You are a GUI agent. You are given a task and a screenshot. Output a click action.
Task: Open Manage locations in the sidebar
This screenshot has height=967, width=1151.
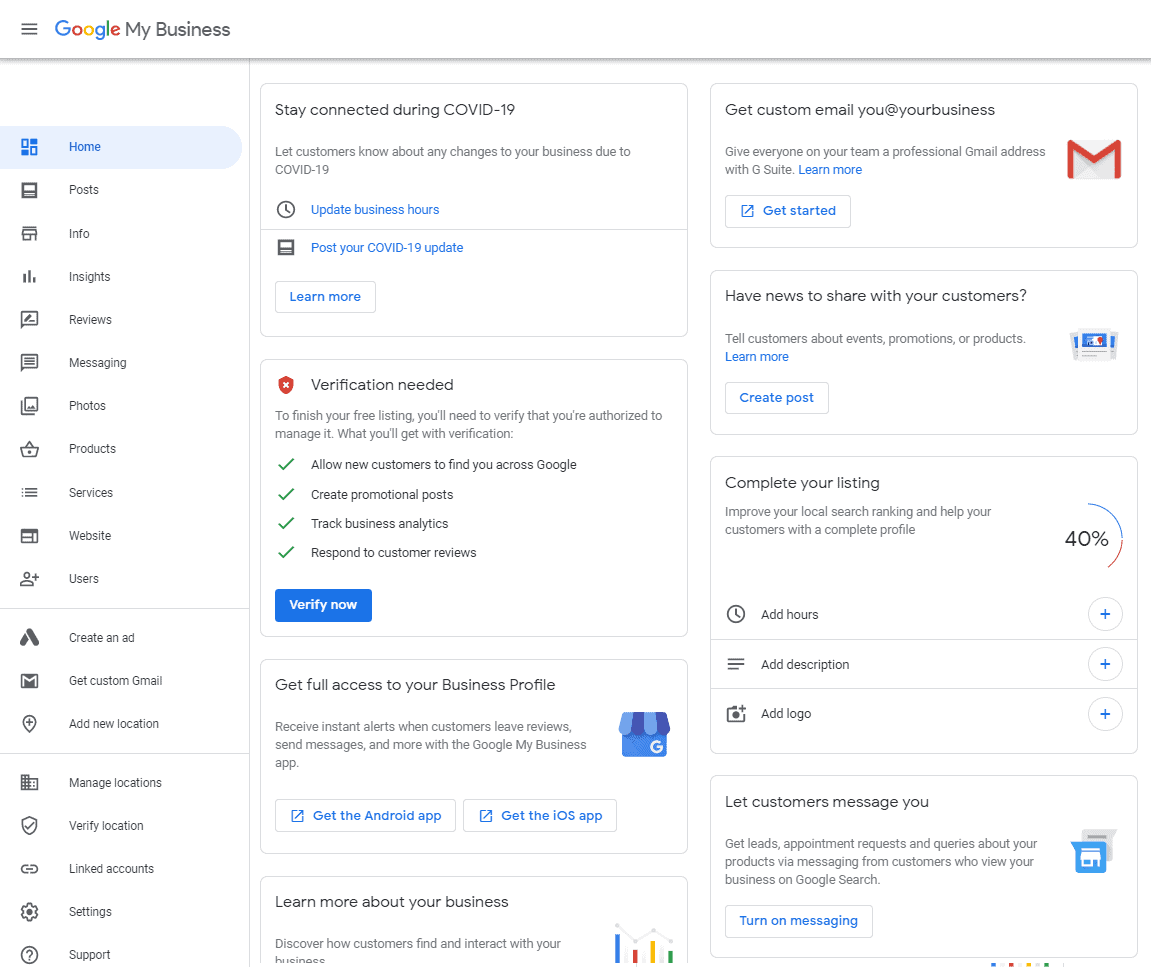coord(115,783)
